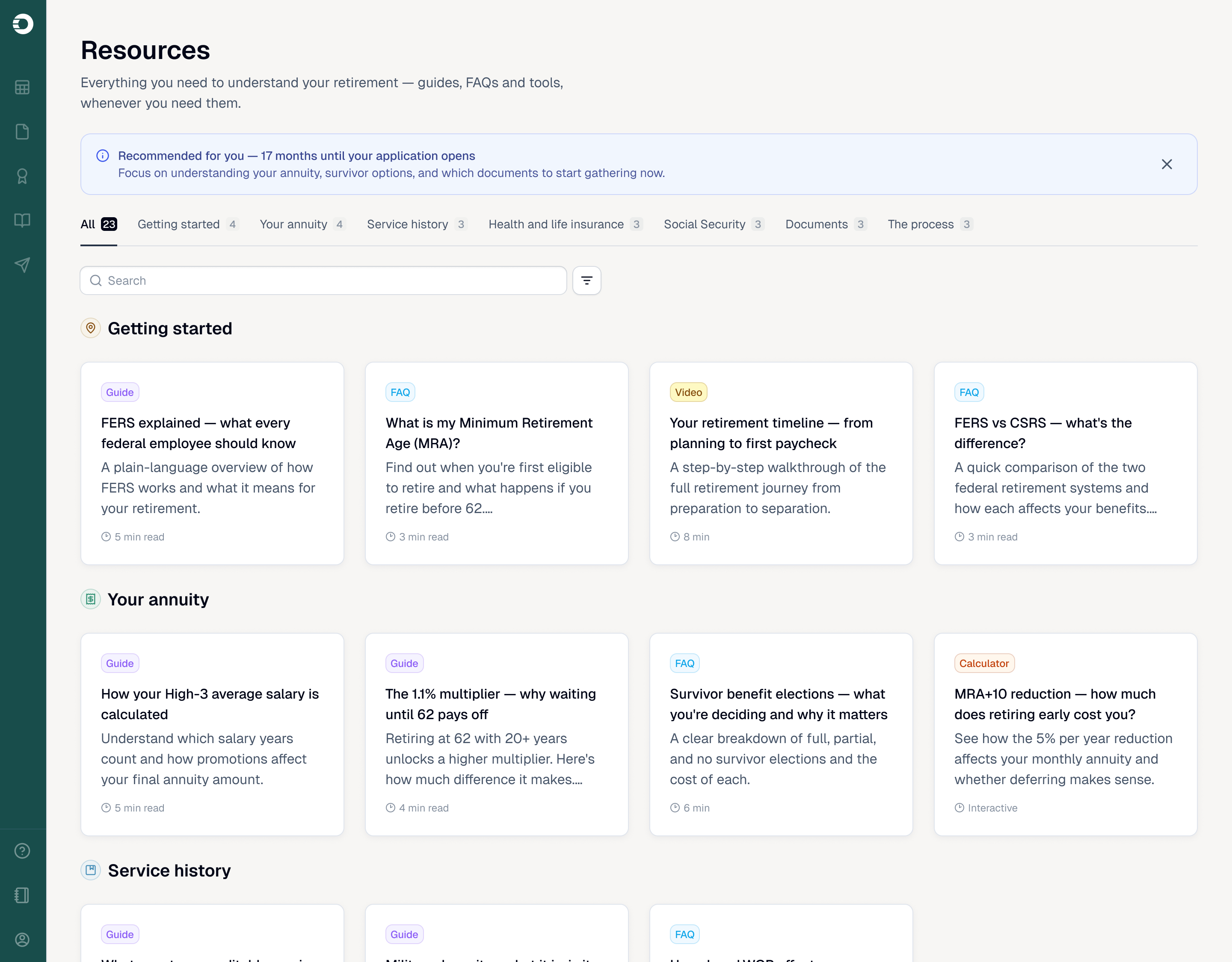Viewport: 1232px width, 962px height.
Task: Click the Video tag on retirement timeline card
Action: tap(688, 392)
